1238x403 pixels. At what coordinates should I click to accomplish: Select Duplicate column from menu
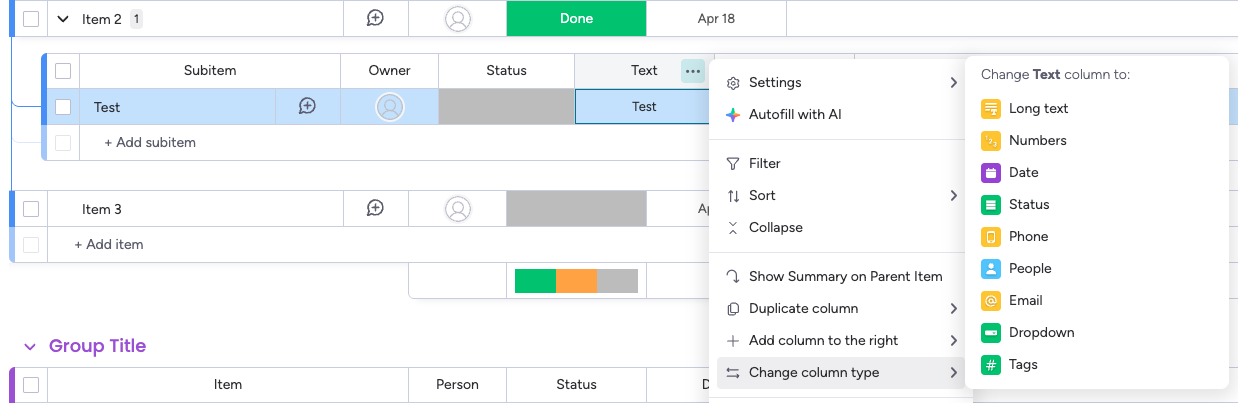coord(803,308)
